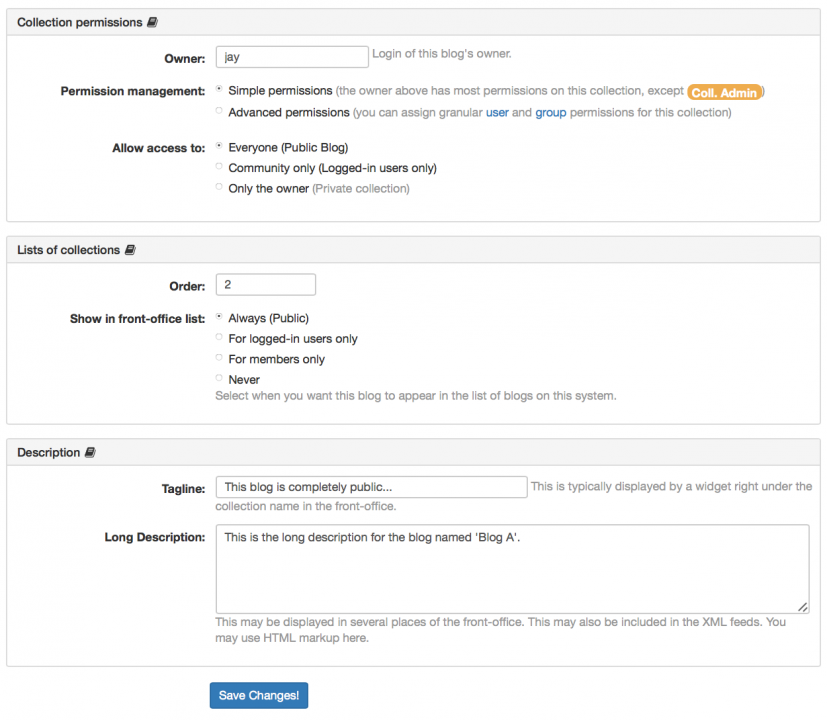Viewport: 827px width, 720px height.
Task: Open the Description section manual book icon
Action: (90, 453)
